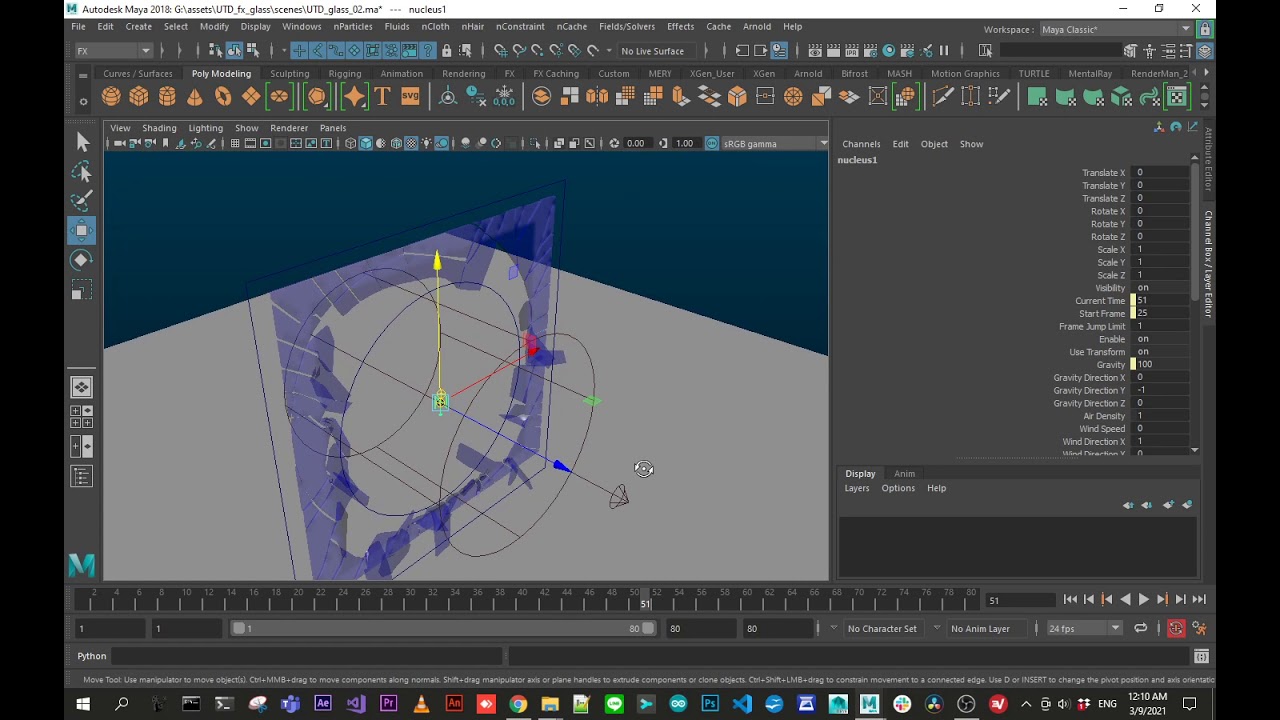The height and width of the screenshot is (720, 1280).
Task: Click the Text Editor window-with-checker shelf icon
Action: (x=1178, y=96)
